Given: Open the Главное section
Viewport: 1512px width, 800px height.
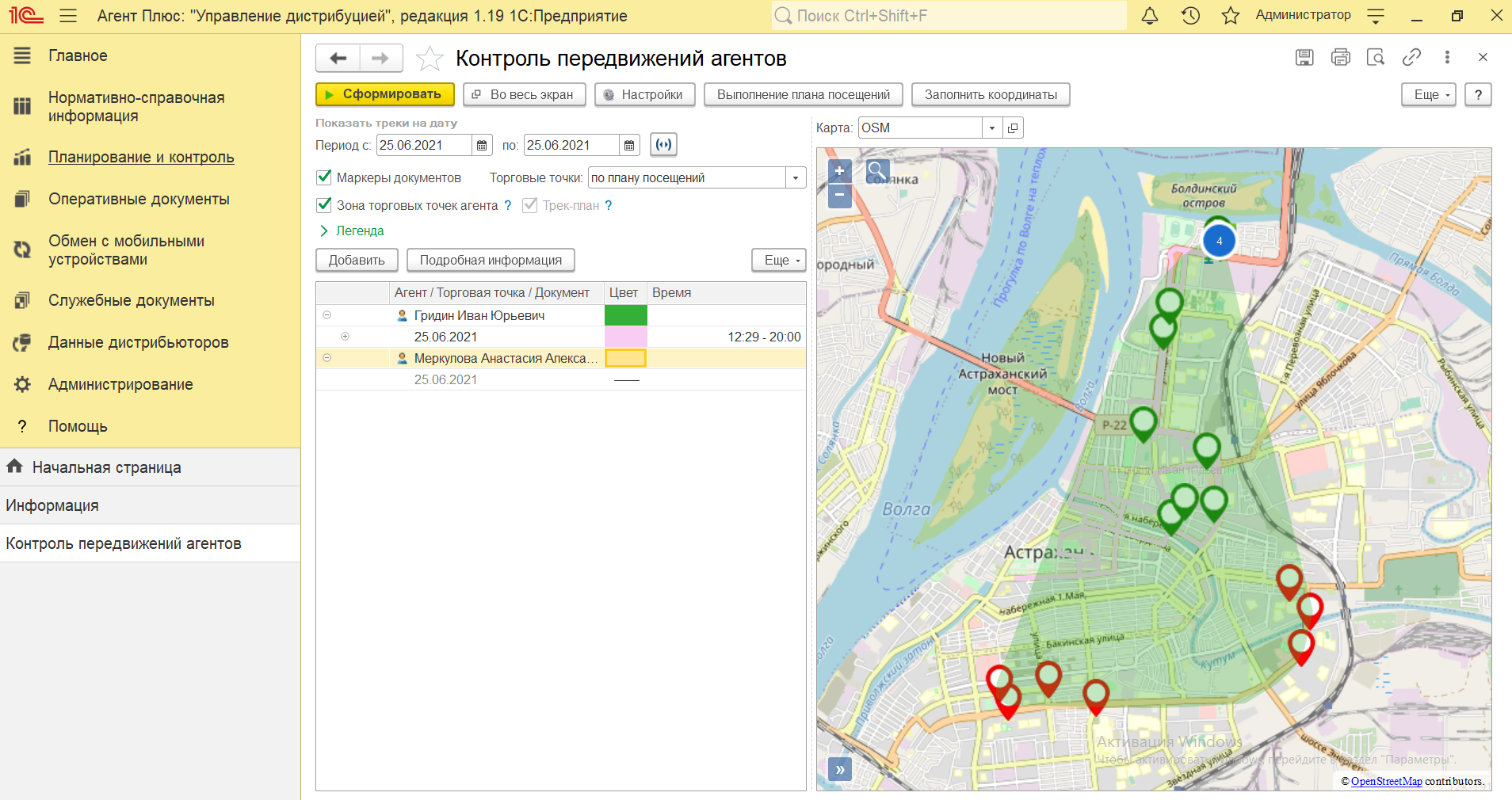Looking at the screenshot, I should [x=78, y=55].
